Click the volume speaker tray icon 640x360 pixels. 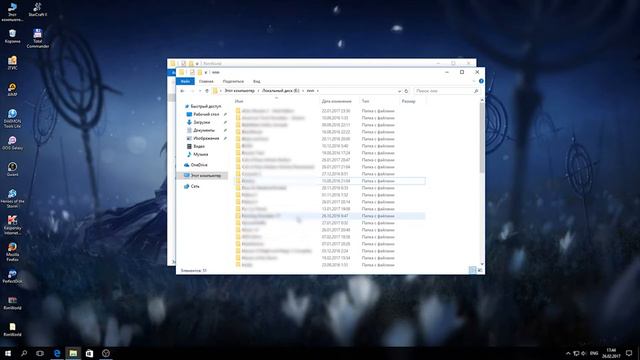point(584,353)
